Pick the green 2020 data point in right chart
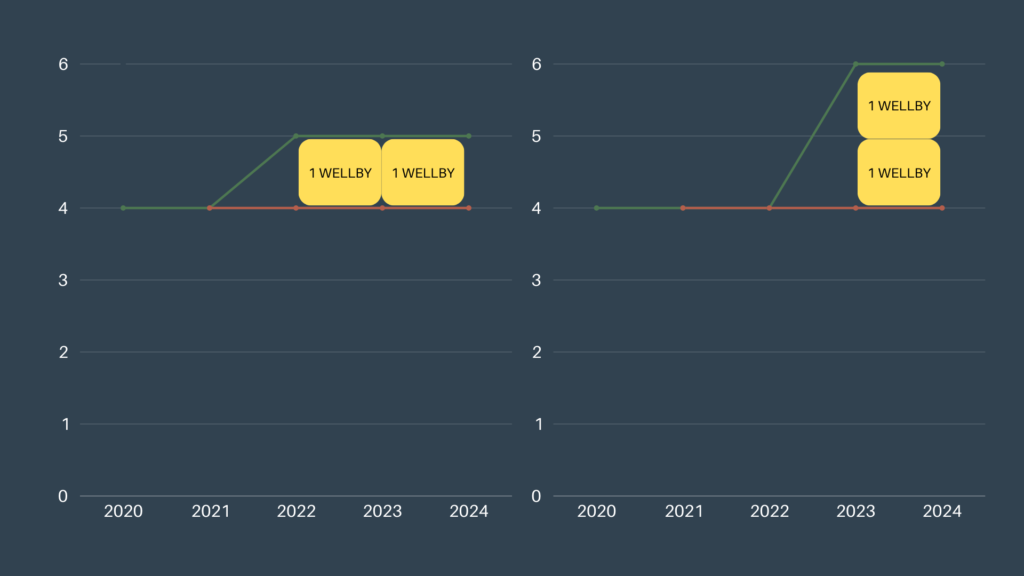The image size is (1024, 576). click(597, 208)
